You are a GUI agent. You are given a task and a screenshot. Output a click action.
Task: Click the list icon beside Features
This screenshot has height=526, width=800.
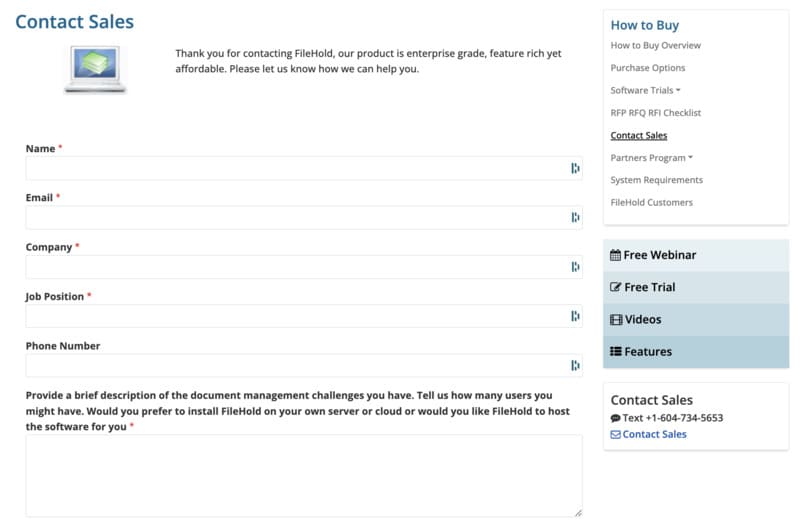pyautogui.click(x=616, y=352)
